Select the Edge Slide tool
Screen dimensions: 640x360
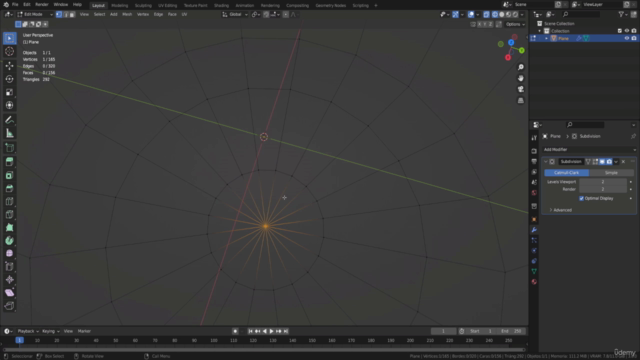click(x=9, y=267)
